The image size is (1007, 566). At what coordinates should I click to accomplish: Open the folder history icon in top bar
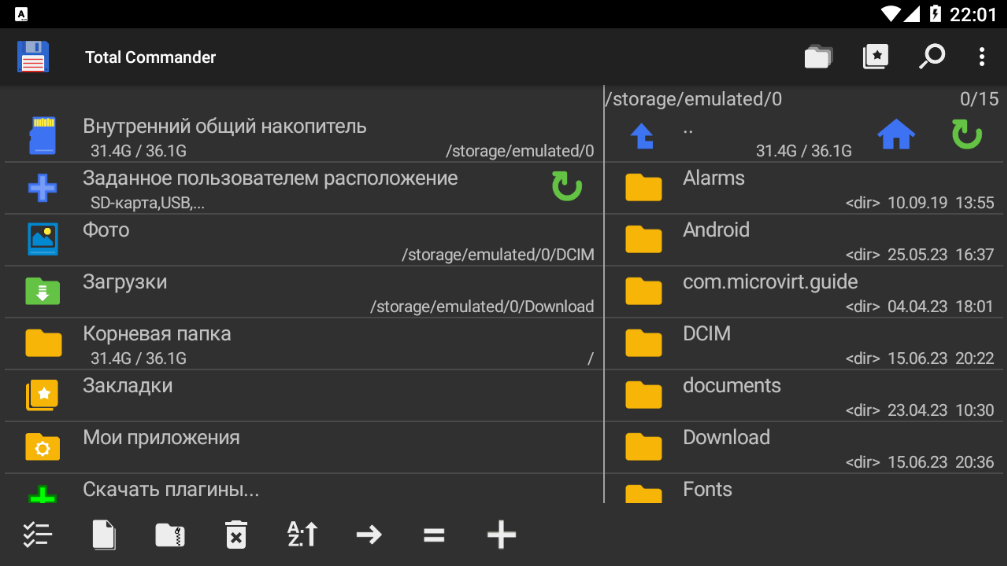click(x=818, y=57)
